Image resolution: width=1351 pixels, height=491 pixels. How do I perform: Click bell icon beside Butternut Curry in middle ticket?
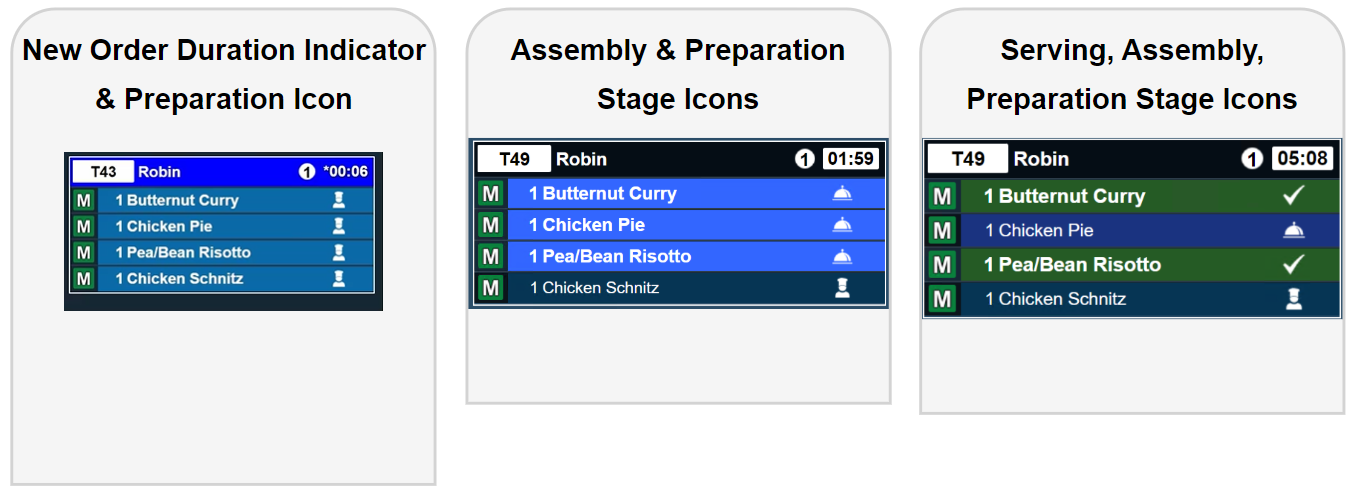coord(842,193)
